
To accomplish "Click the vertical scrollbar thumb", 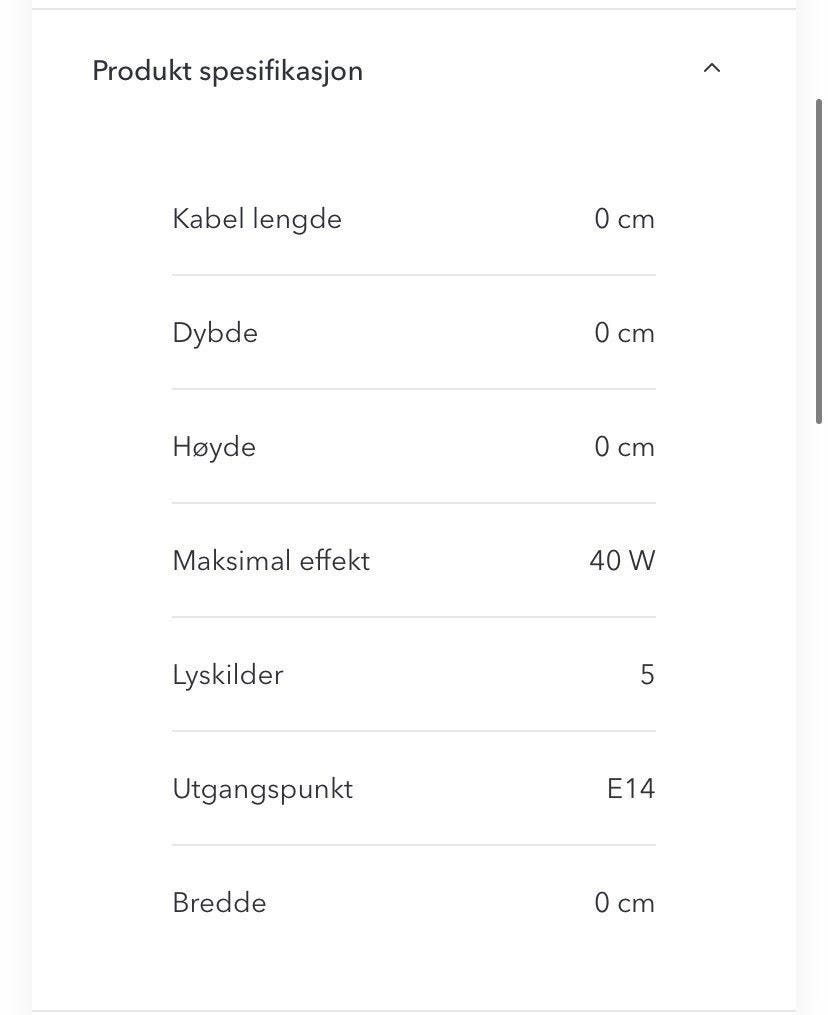I will click(x=819, y=262).
